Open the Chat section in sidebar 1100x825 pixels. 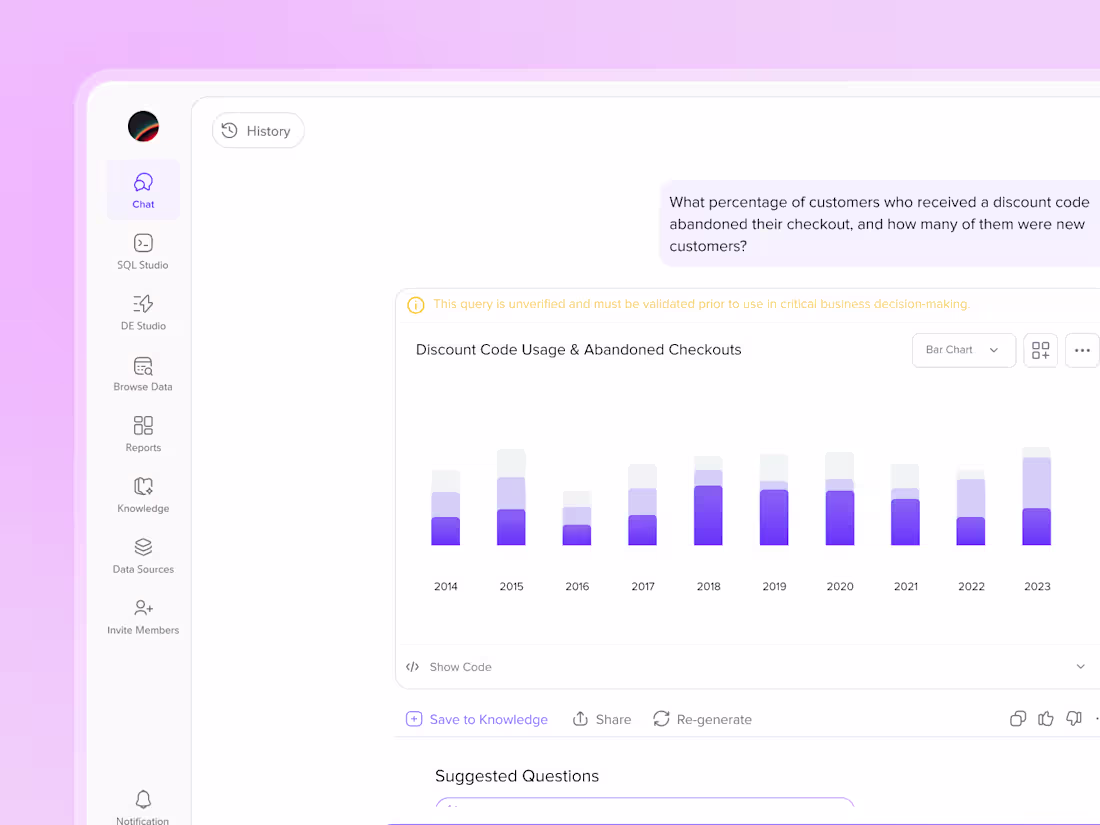143,190
